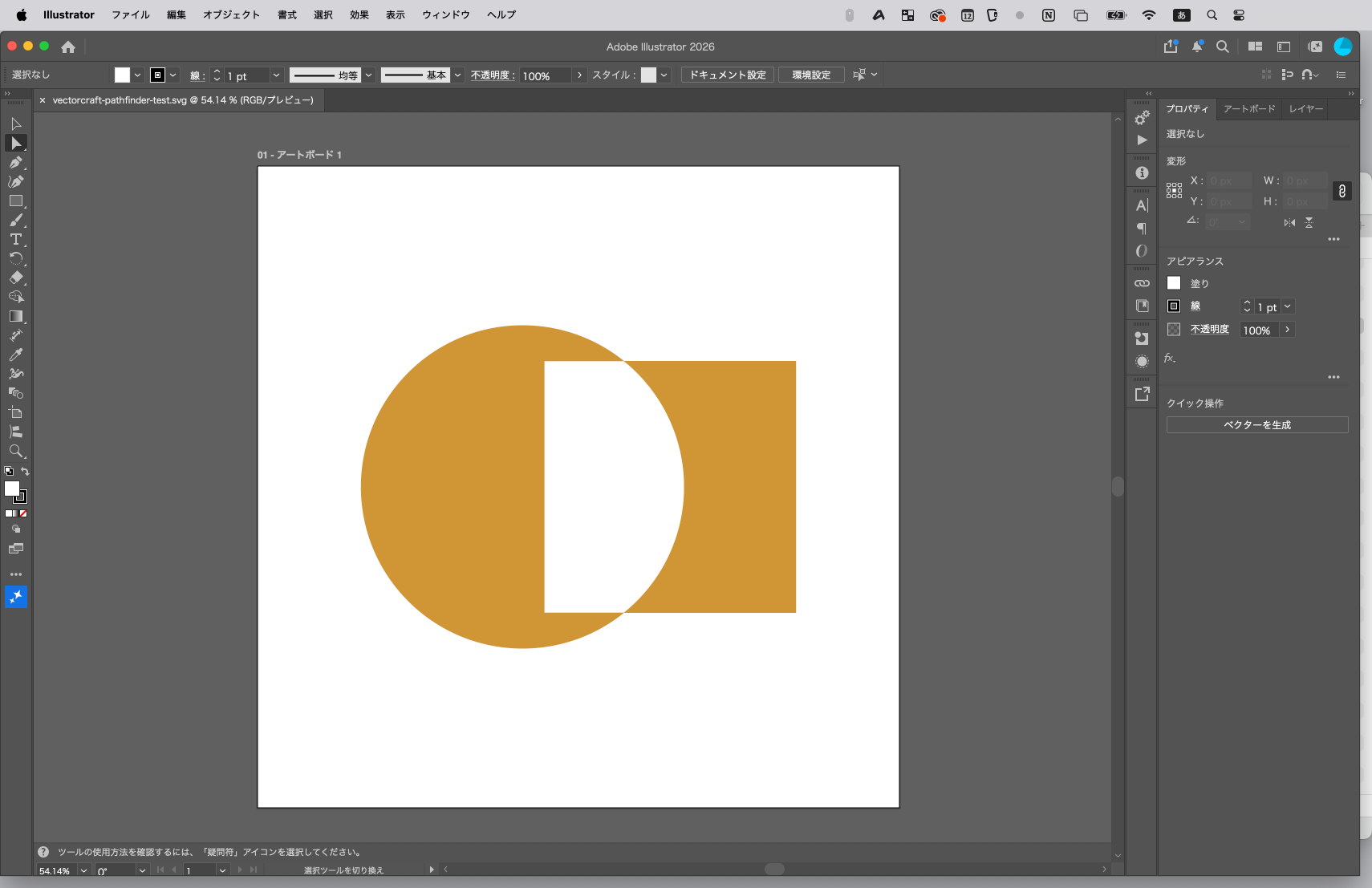This screenshot has height=888, width=1372.
Task: Select the Eyedropper tool
Action: pyautogui.click(x=15, y=355)
